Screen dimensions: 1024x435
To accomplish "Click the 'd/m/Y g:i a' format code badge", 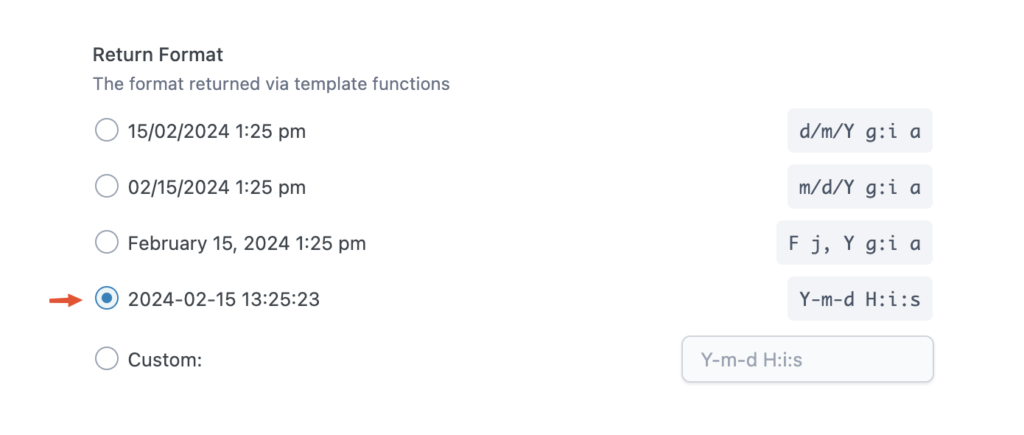I will click(x=860, y=130).
